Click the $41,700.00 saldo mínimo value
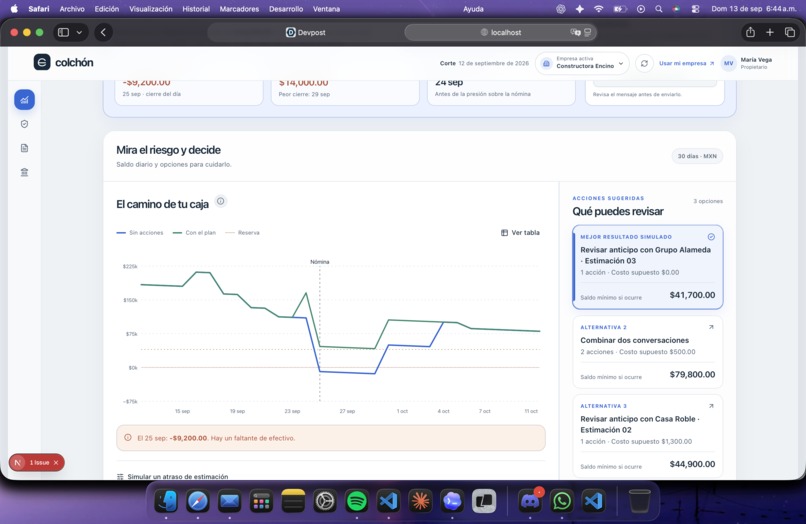806x524 pixels. (692, 295)
